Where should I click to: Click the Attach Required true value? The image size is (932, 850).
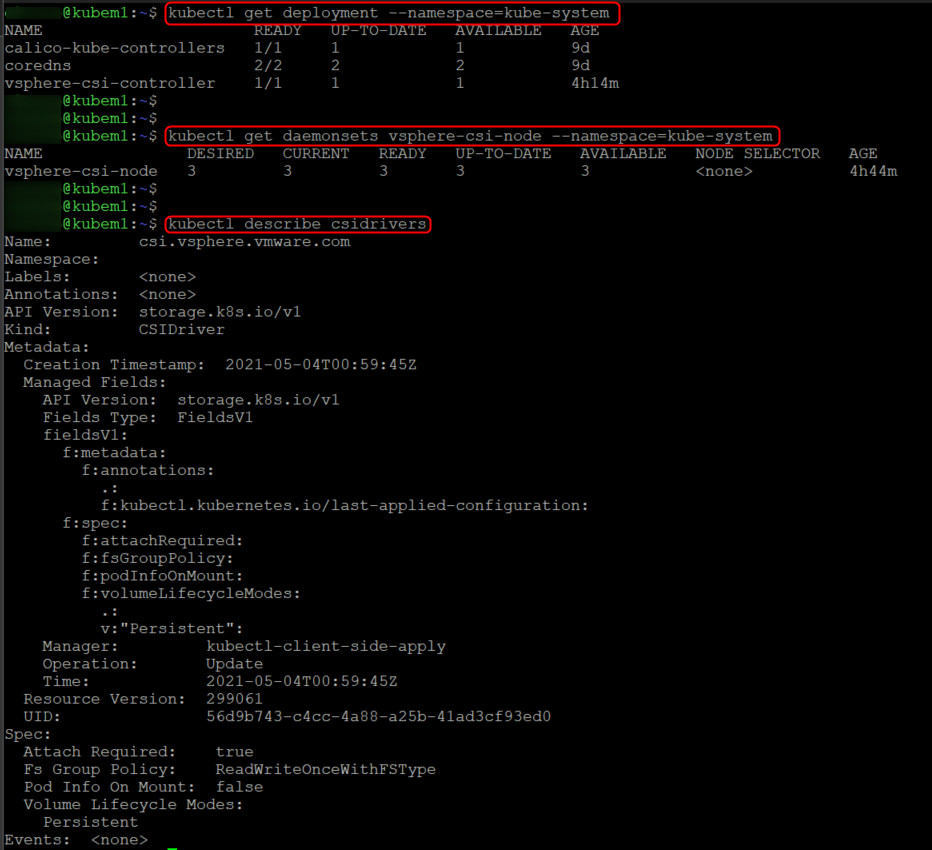point(234,751)
